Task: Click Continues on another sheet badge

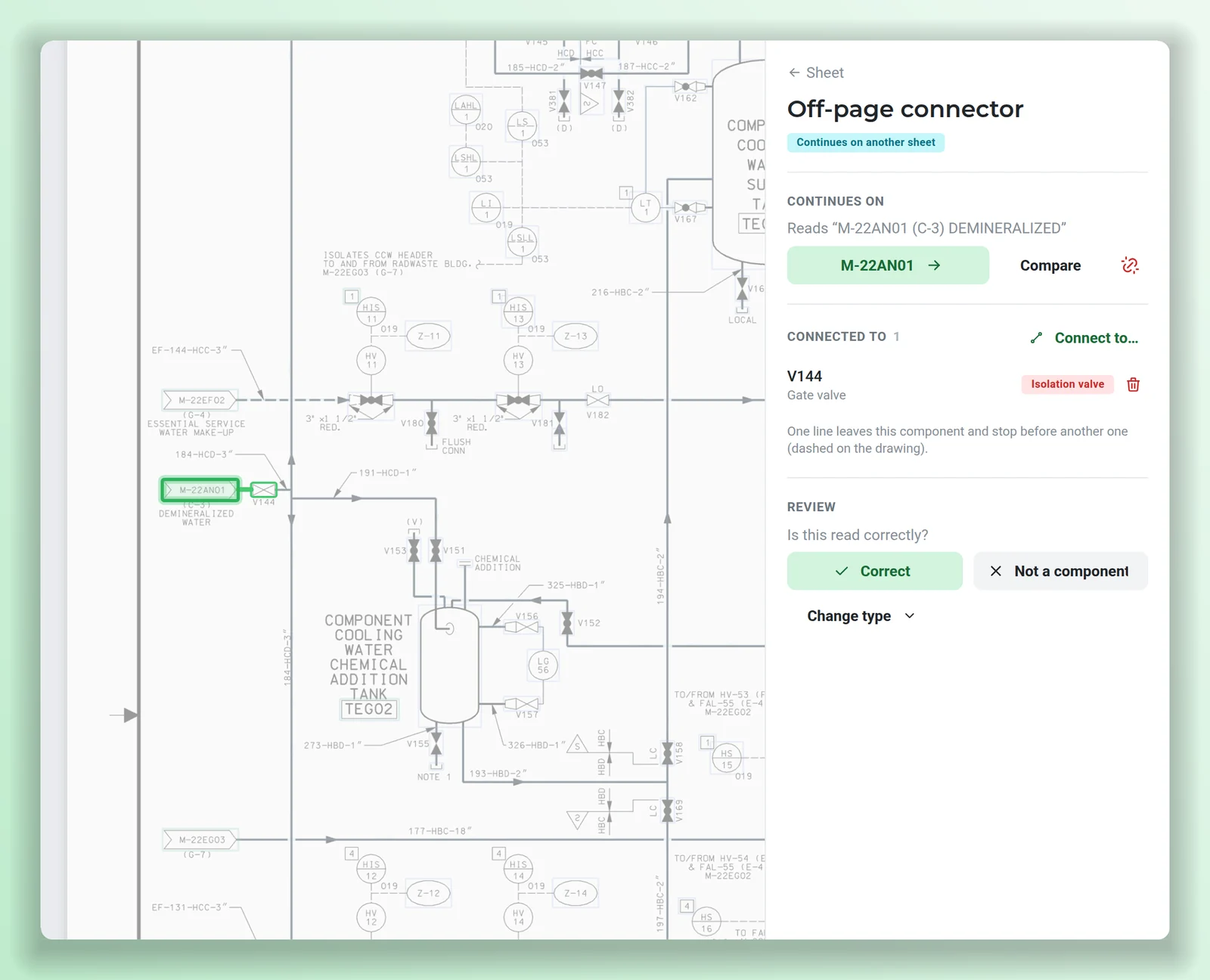Action: click(x=865, y=142)
